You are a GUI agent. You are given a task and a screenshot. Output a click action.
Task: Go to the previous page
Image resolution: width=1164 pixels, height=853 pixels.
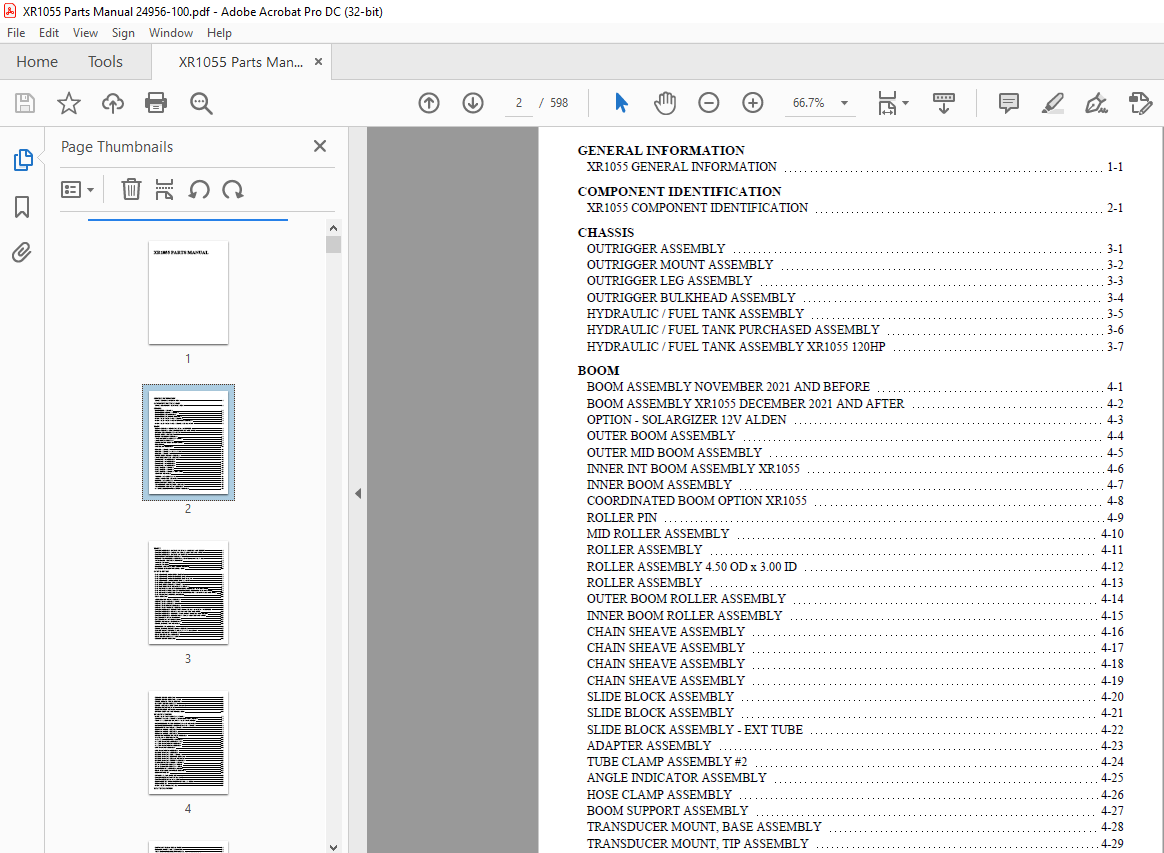(x=429, y=103)
